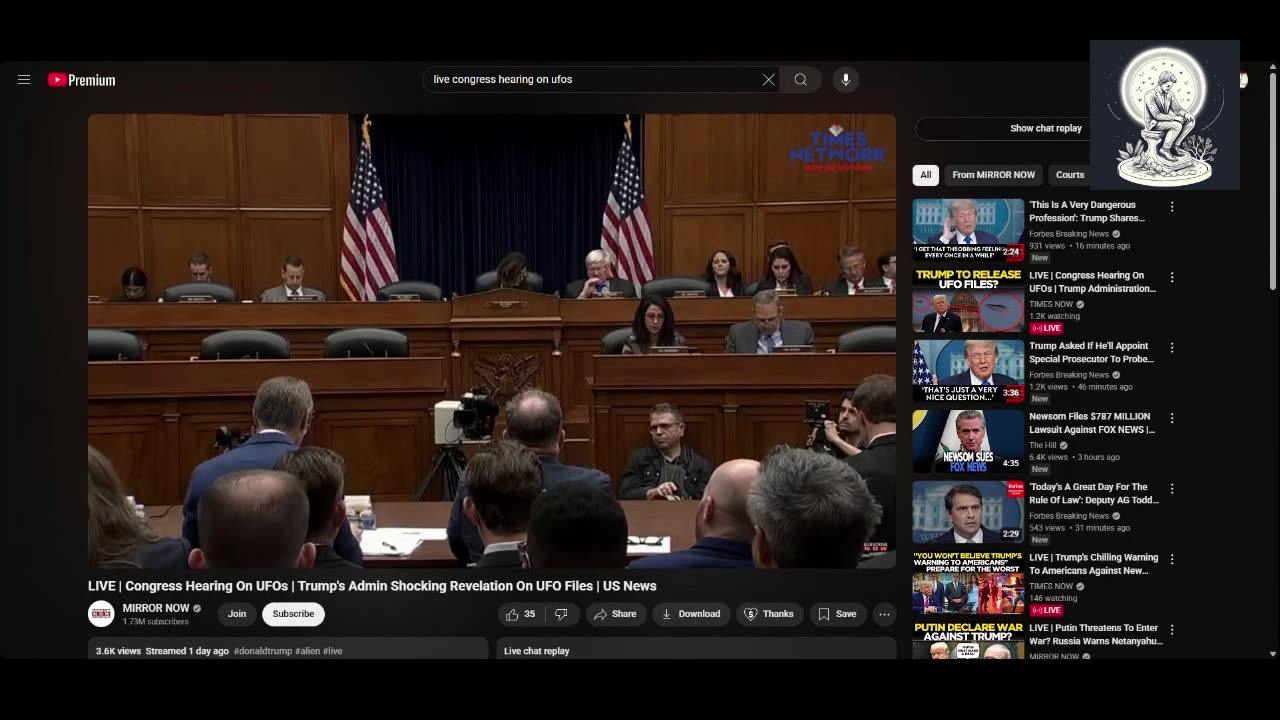Open The Hill channel name
The height and width of the screenshot is (720, 1280).
coord(1042,445)
